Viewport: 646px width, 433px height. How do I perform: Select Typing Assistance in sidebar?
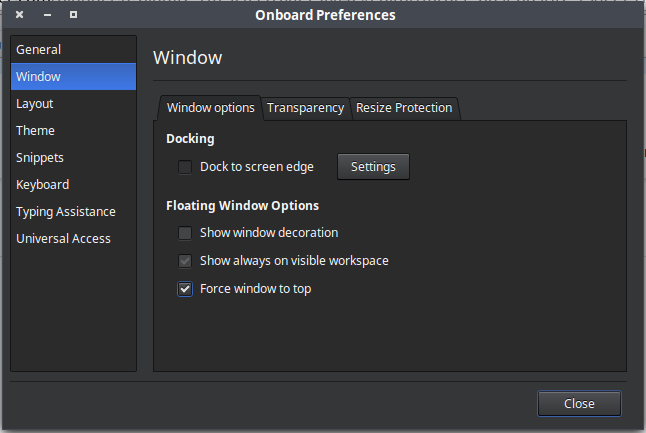[x=65, y=212]
